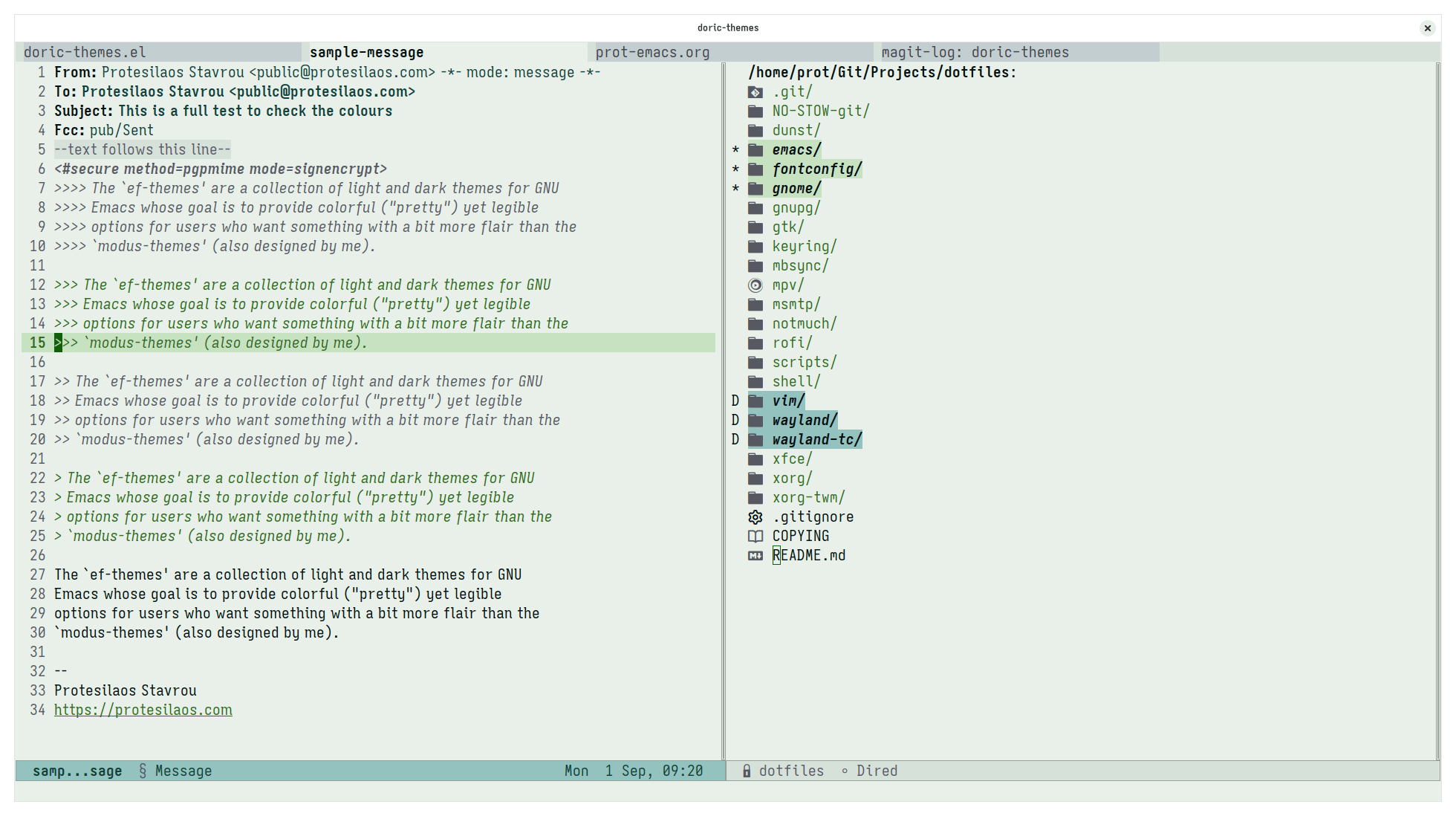Click the asterisk mark beside emacs/
Screen dimensions: 1456x816
click(x=735, y=150)
